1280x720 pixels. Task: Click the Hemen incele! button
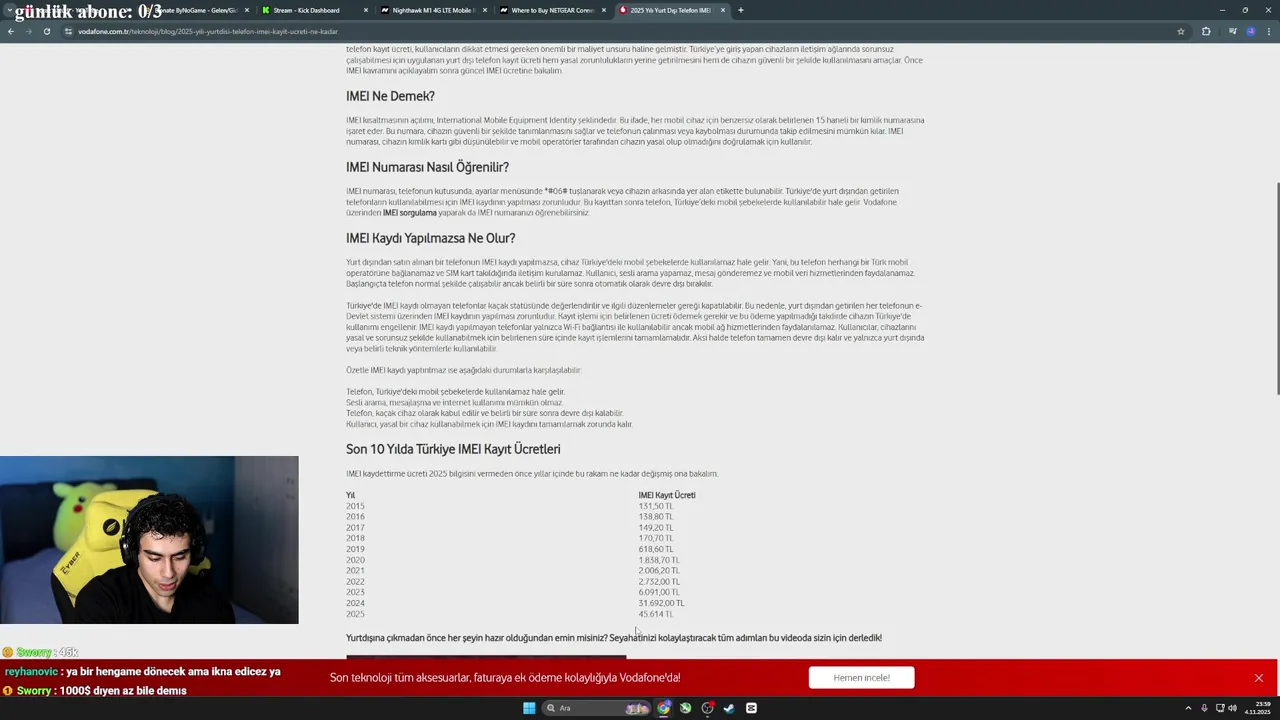point(862,678)
